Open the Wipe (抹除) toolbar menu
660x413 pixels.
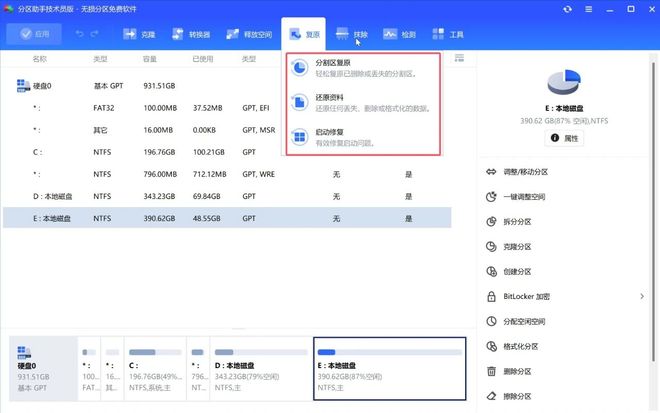click(x=352, y=34)
